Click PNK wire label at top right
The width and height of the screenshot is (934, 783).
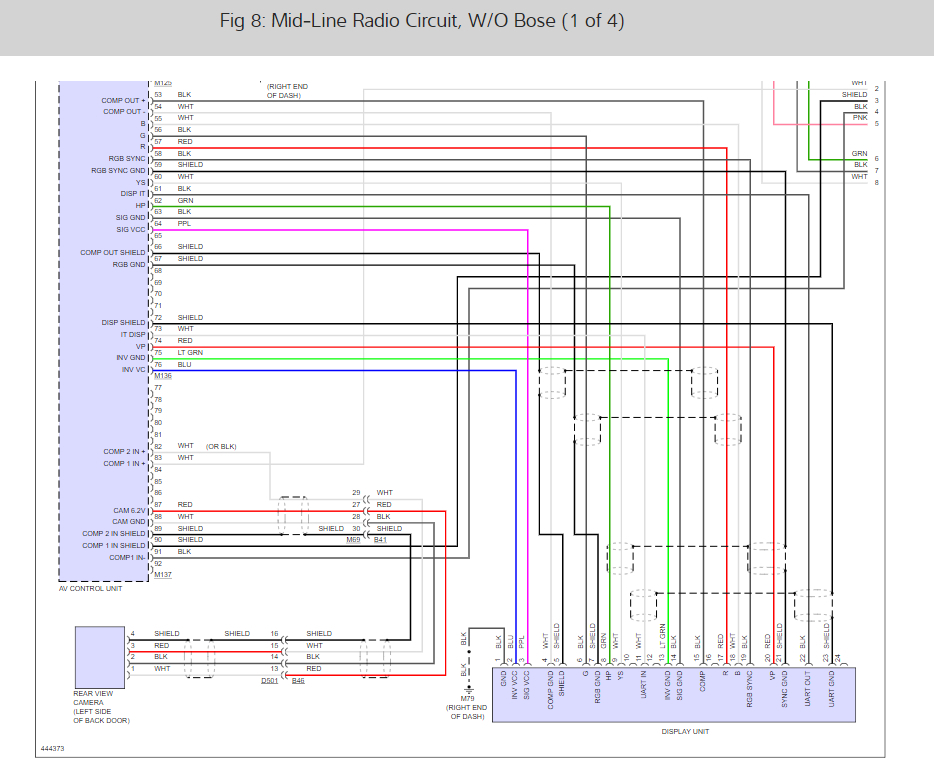click(860, 117)
